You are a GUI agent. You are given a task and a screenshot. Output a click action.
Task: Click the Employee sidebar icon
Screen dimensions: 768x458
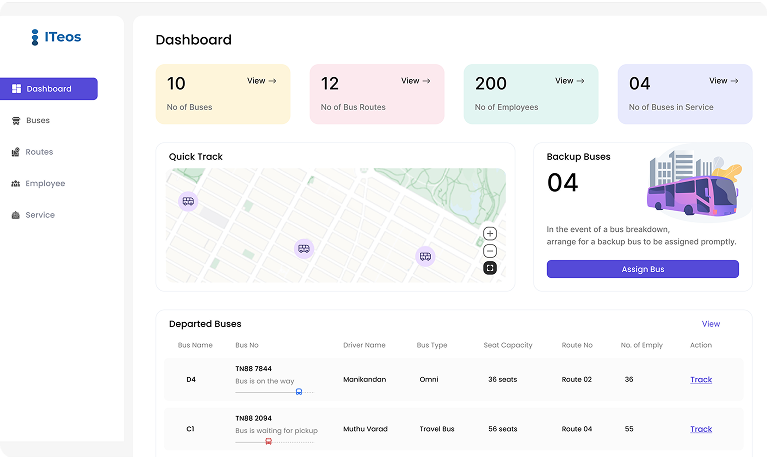16,184
